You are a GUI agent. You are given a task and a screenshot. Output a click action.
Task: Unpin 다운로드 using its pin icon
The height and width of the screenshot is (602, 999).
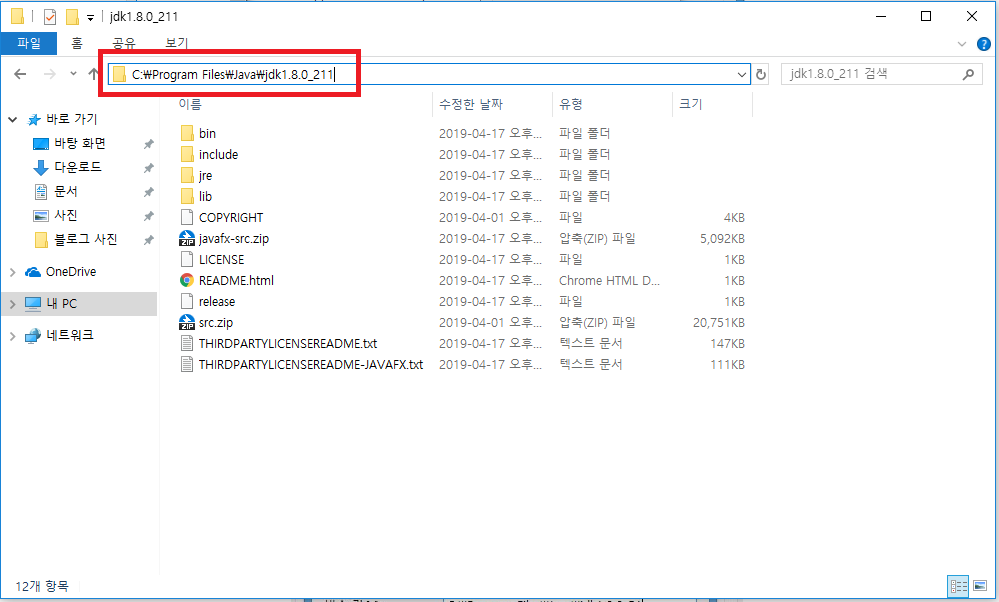click(x=148, y=168)
